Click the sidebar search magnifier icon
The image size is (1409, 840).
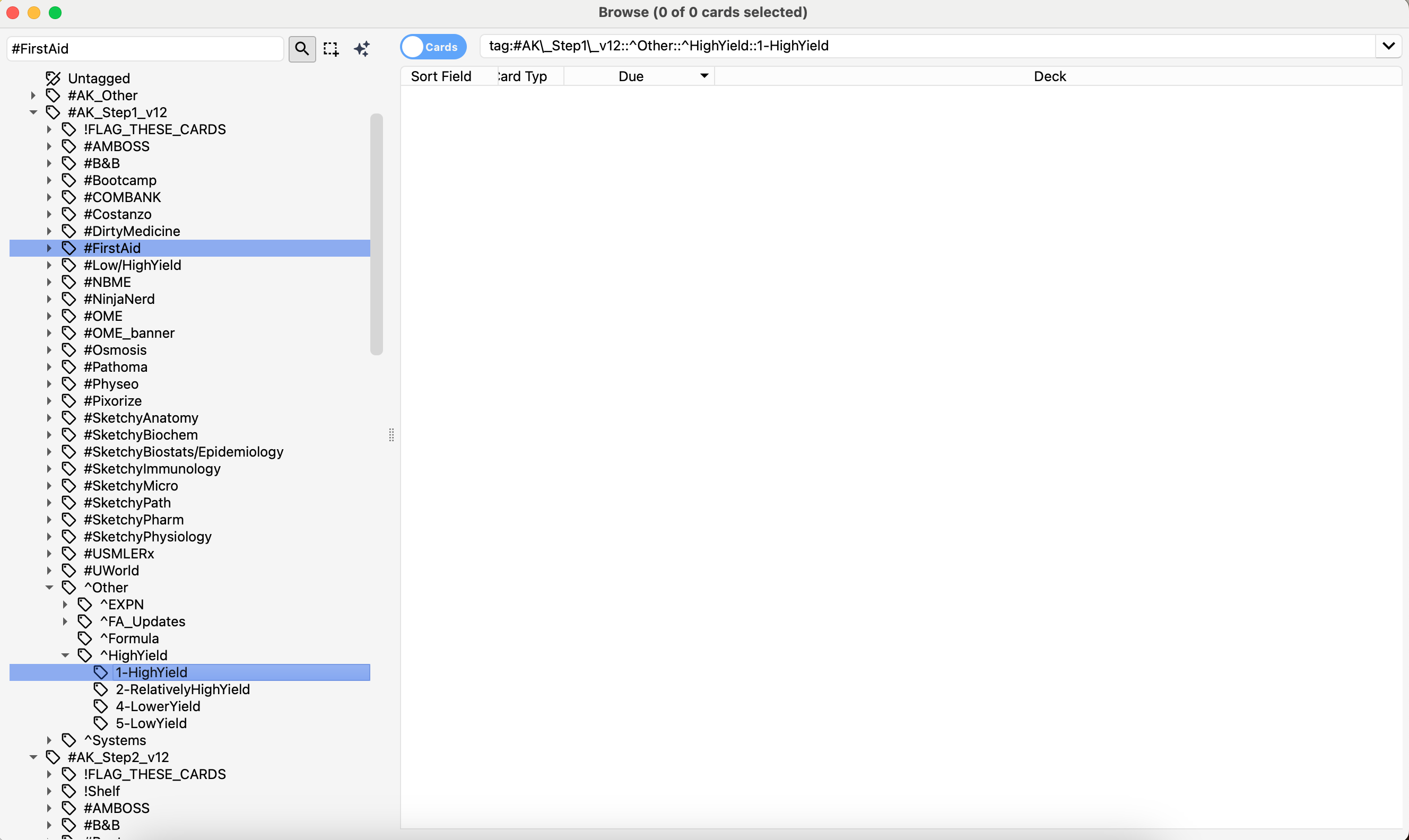click(302, 49)
